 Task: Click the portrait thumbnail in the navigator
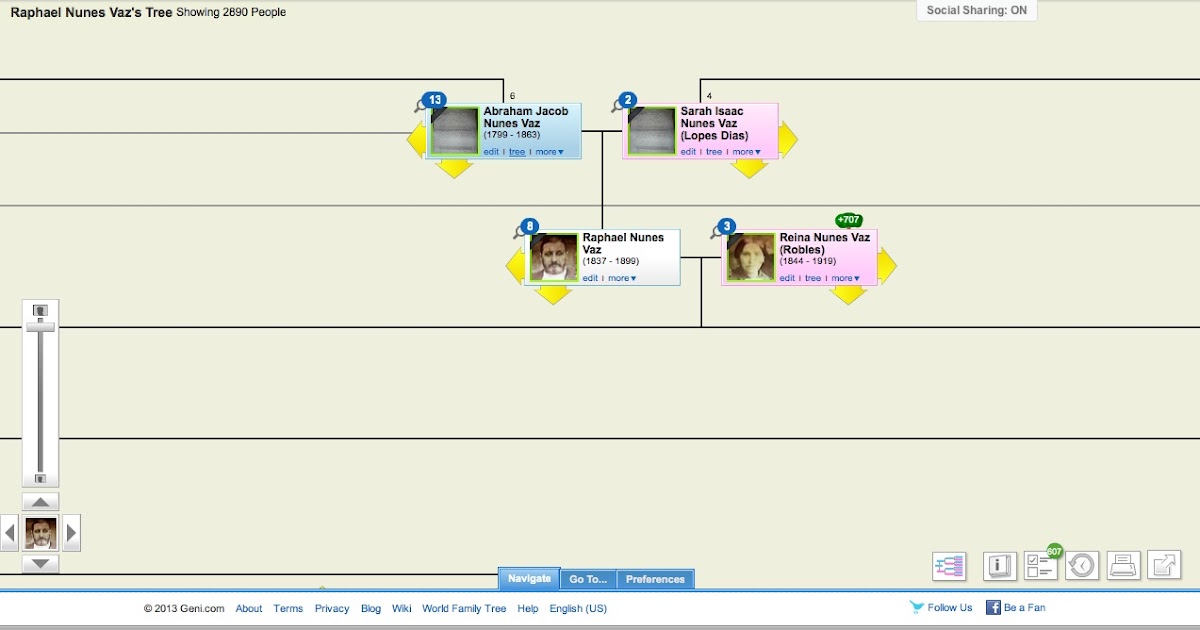click(40, 533)
